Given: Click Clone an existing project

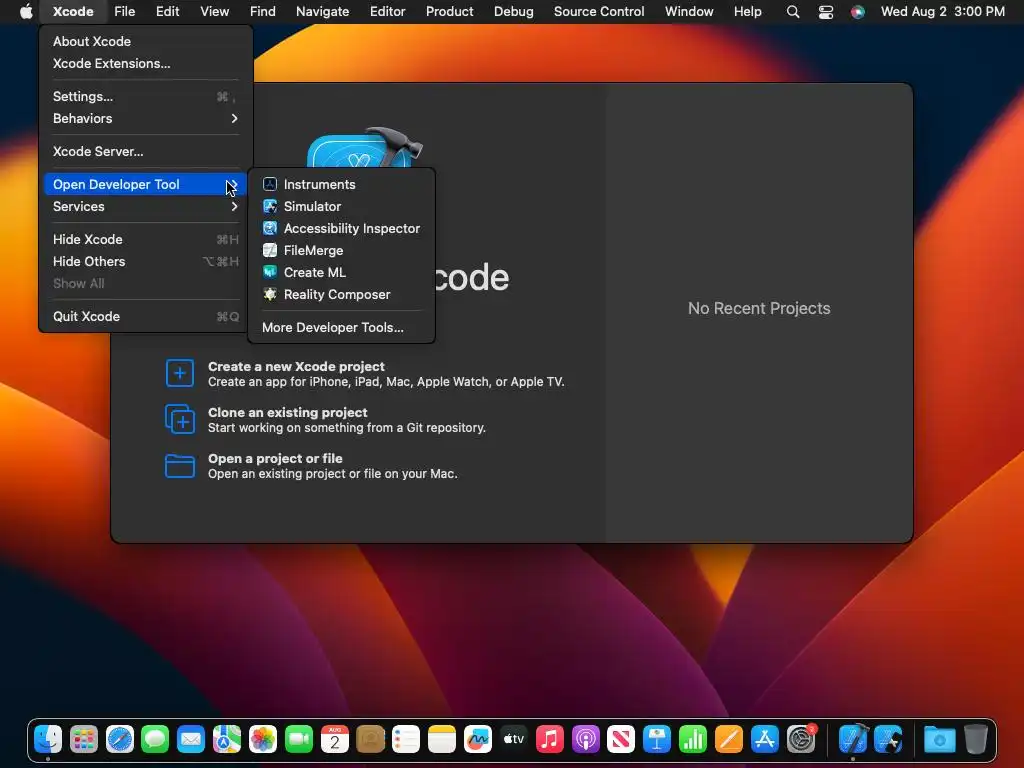Looking at the screenshot, I should click(287, 413).
